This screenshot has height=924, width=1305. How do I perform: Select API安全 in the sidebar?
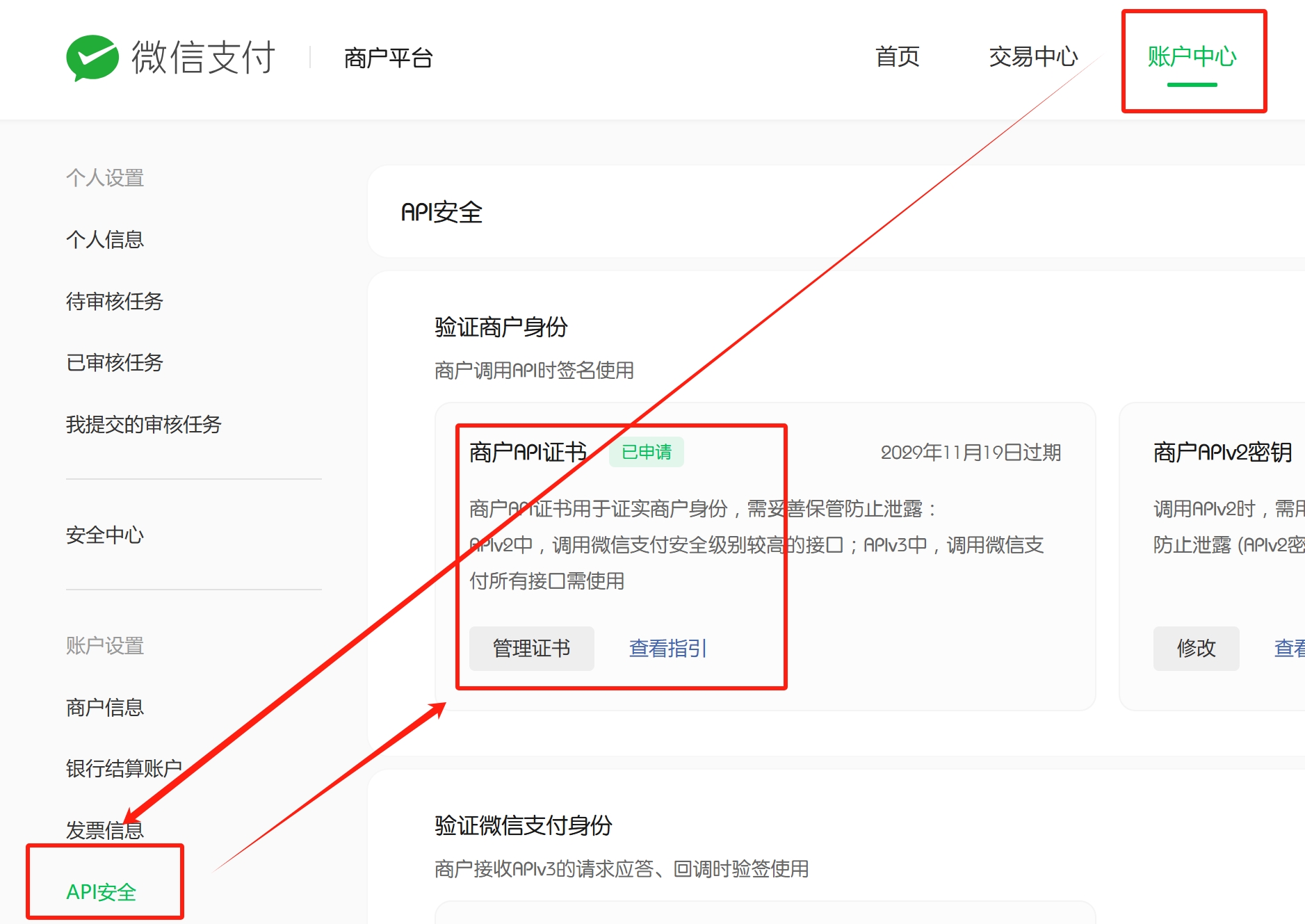point(102,891)
